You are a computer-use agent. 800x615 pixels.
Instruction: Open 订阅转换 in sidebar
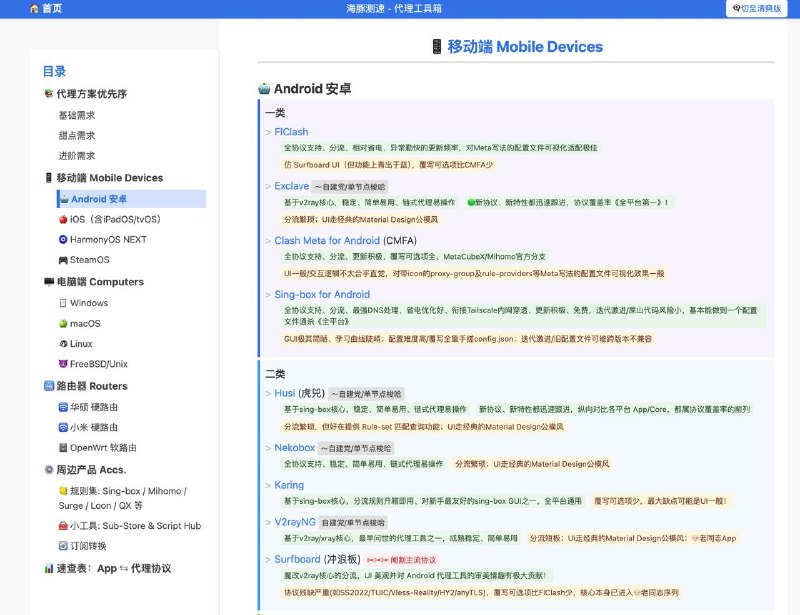coord(88,546)
